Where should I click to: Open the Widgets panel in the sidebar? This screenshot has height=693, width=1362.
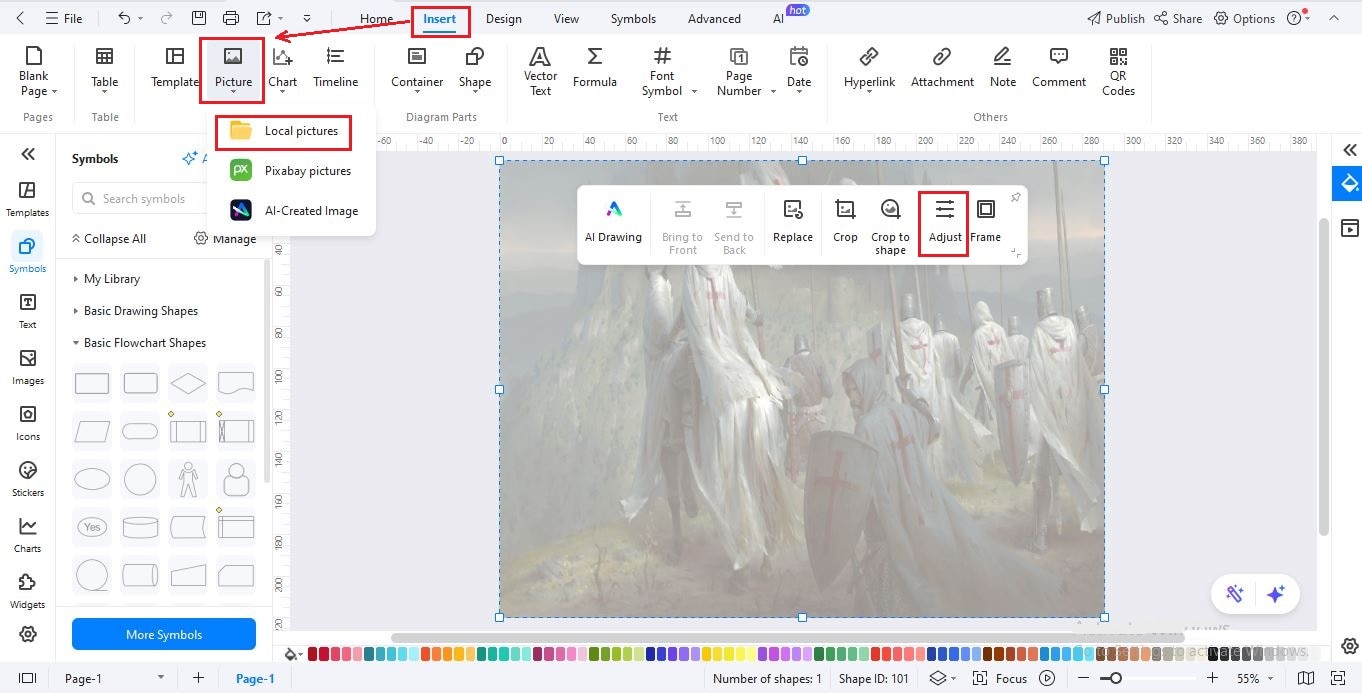point(27,591)
